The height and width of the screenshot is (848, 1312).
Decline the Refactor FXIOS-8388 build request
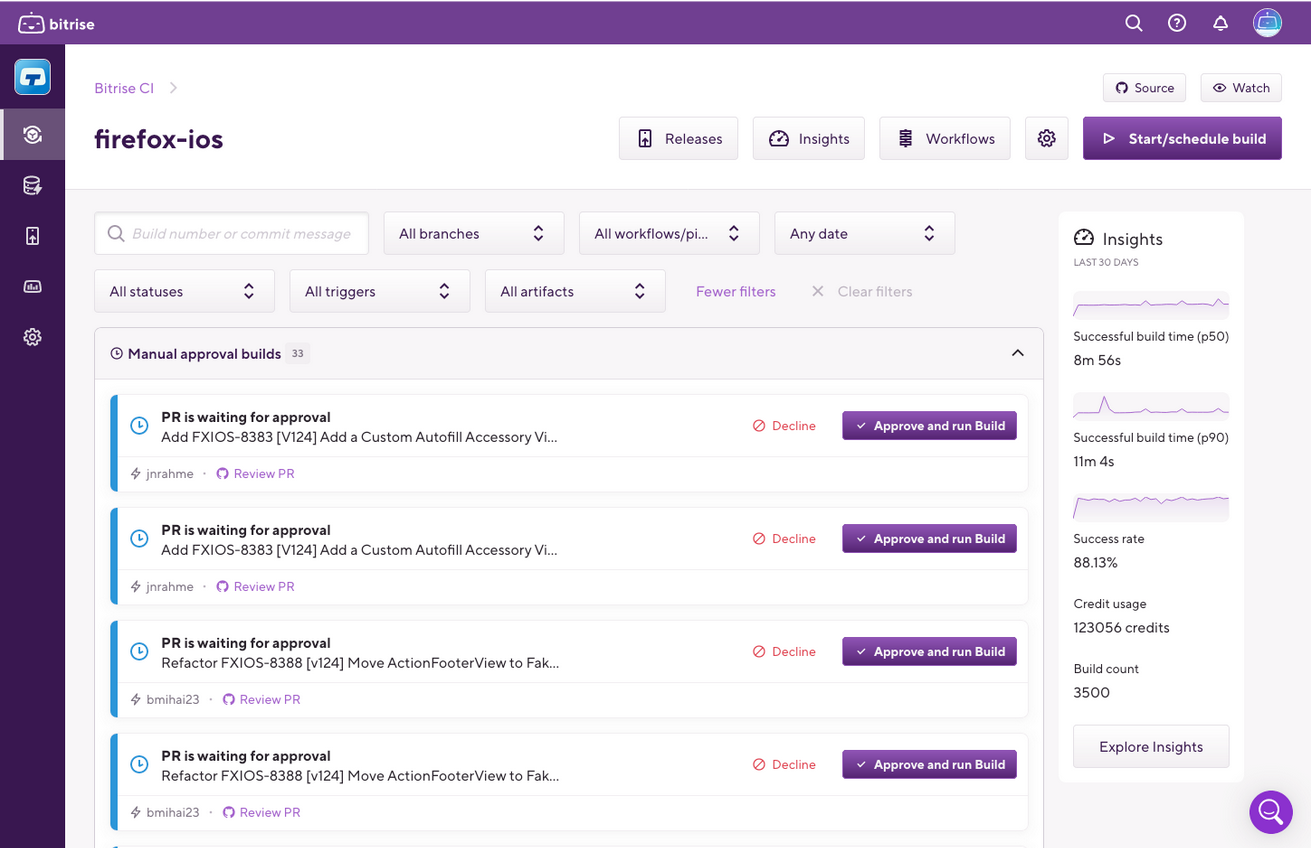click(x=784, y=651)
